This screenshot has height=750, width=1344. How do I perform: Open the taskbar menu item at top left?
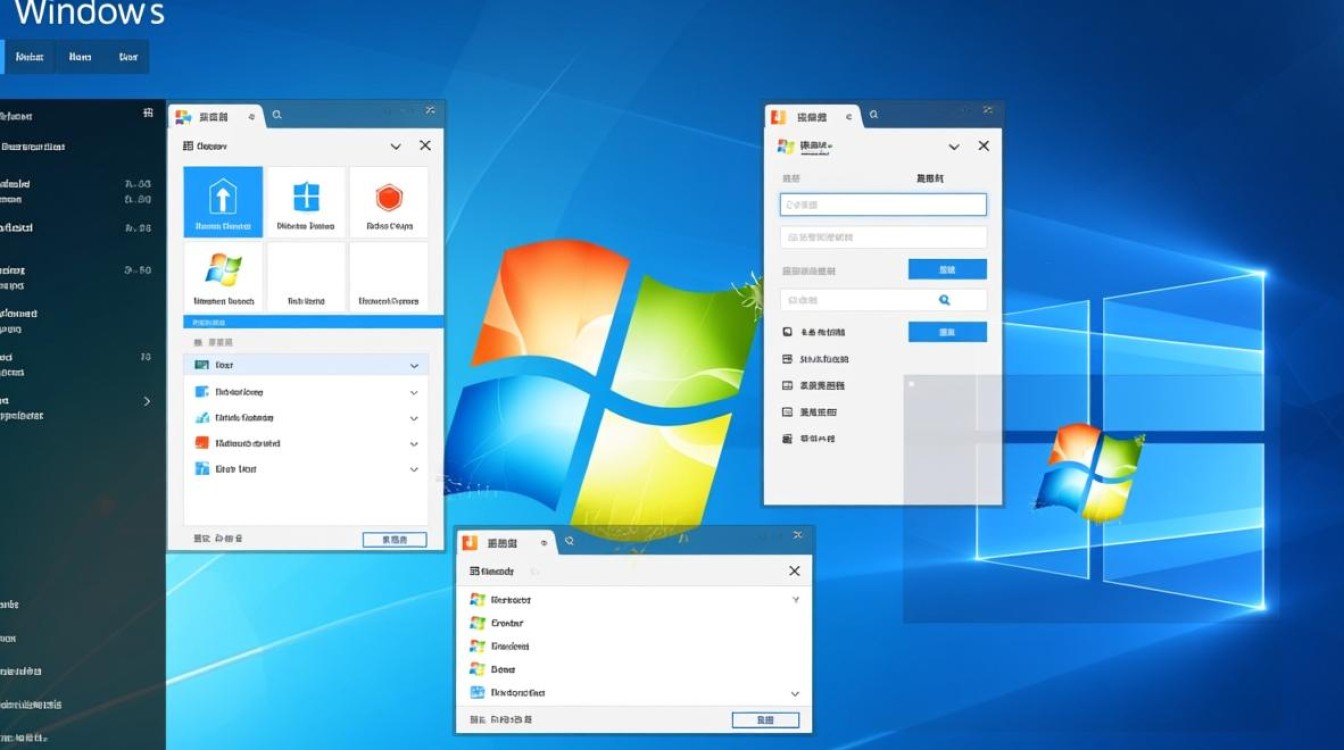29,56
